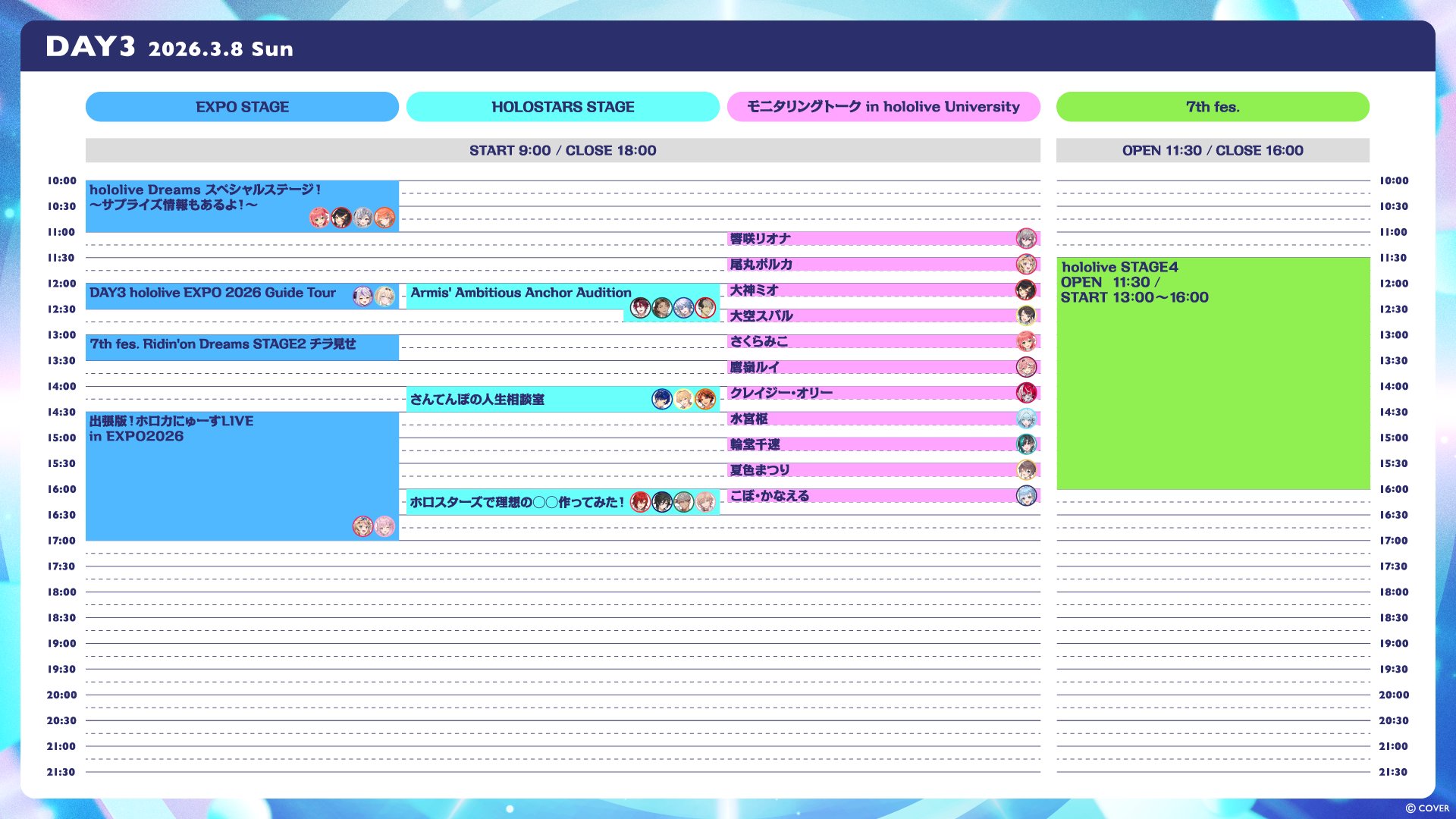Click 出張版!ホロカにゅーすLIVE in EXPO2026 block
The image size is (1456, 819).
click(x=242, y=476)
